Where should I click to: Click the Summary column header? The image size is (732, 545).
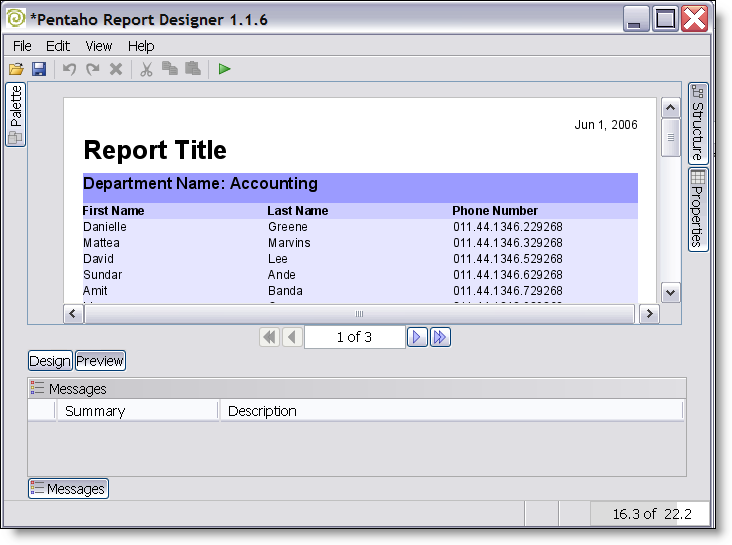138,411
